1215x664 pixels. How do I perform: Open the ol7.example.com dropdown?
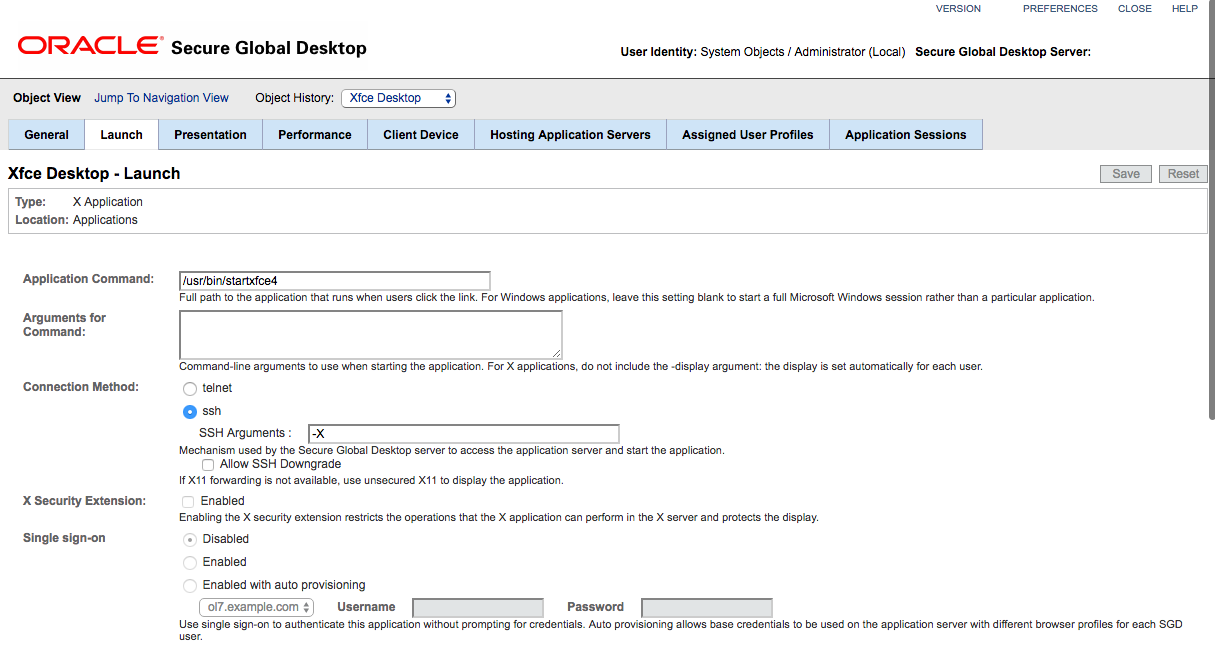257,608
